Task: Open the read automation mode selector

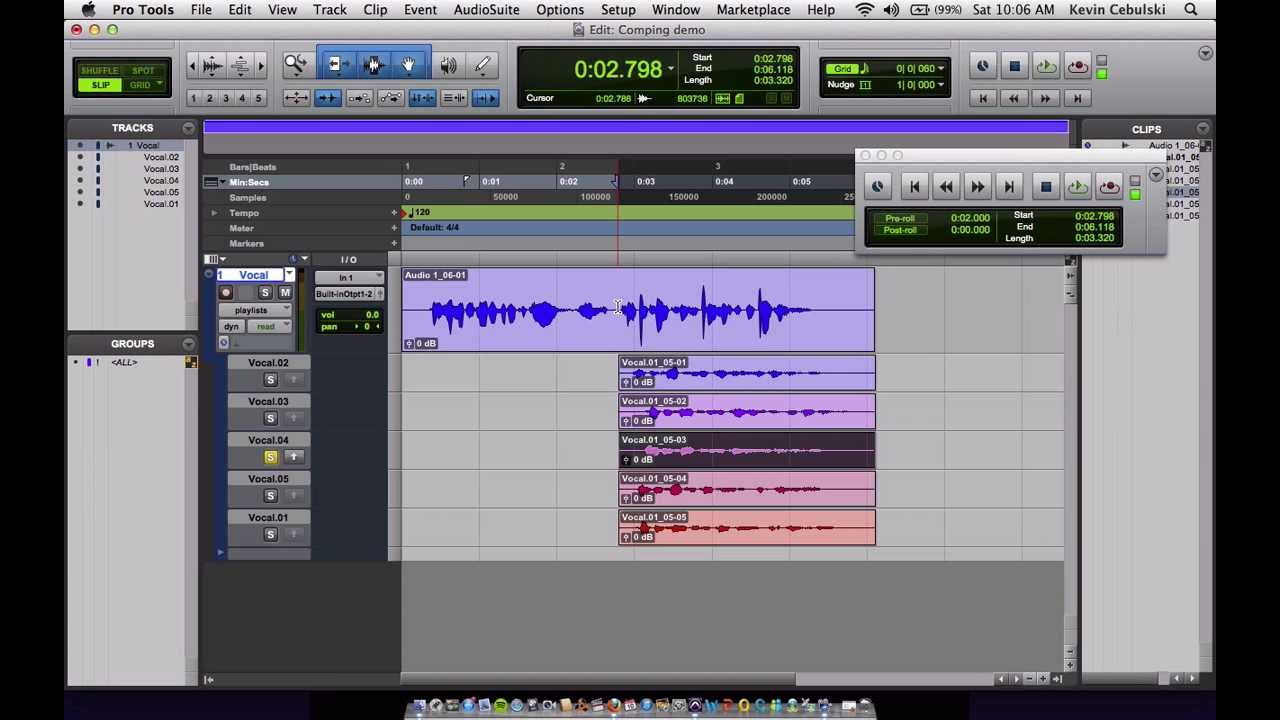Action: click(x=270, y=327)
